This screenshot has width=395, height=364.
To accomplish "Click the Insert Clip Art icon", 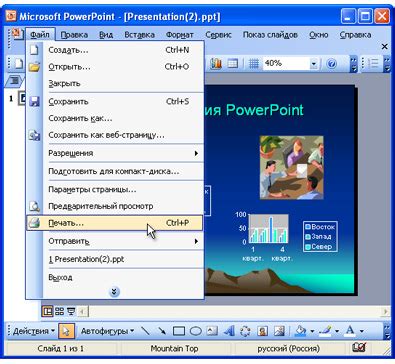I will [x=263, y=331].
